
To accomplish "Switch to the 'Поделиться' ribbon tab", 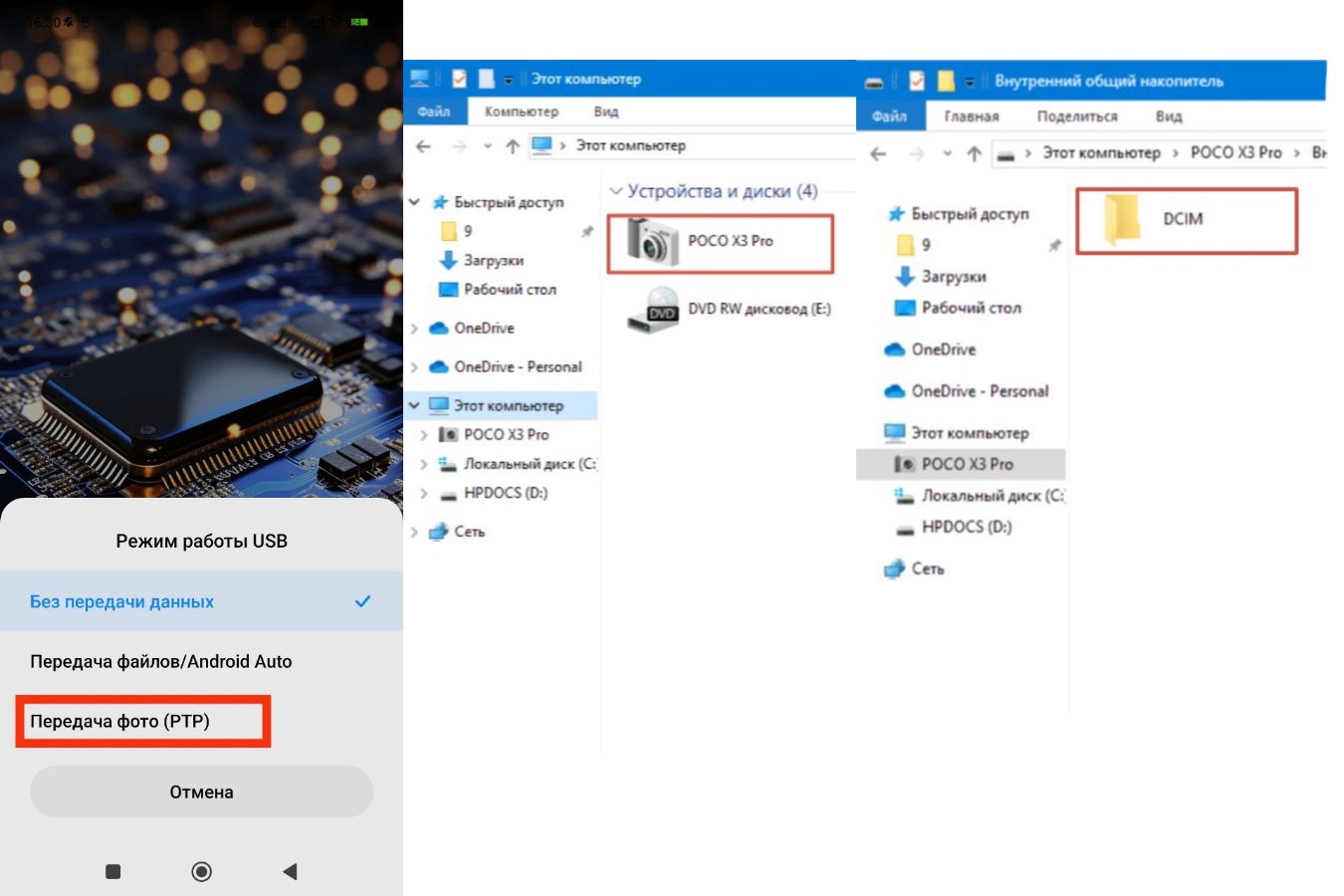I will click(x=1076, y=116).
